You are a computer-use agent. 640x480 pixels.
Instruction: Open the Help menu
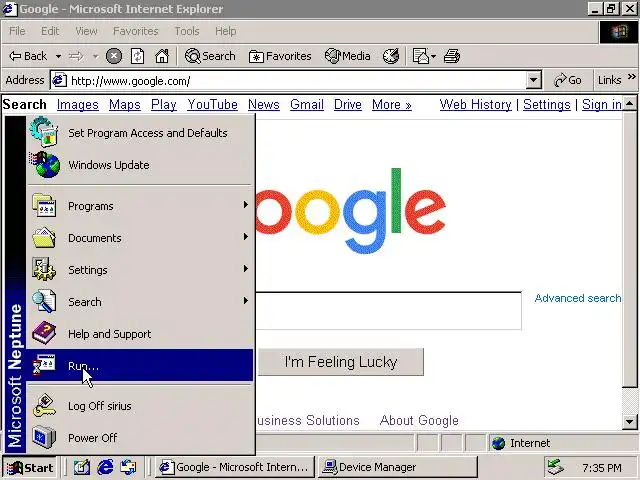tap(225, 31)
